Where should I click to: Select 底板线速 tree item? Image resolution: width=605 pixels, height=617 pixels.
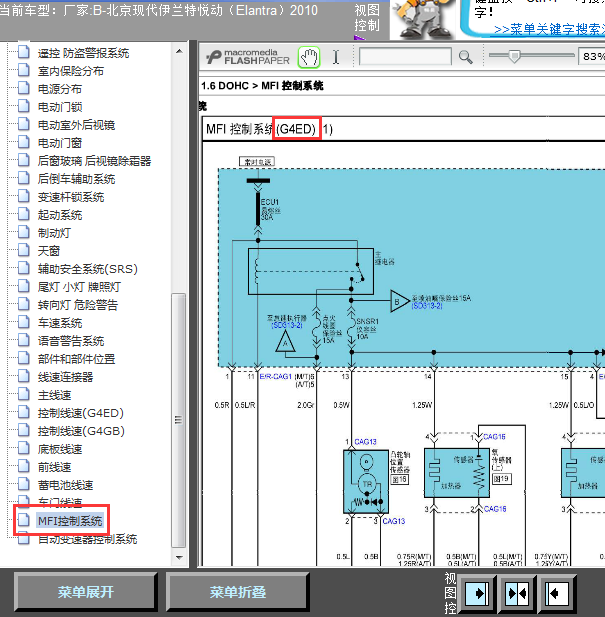[60, 449]
